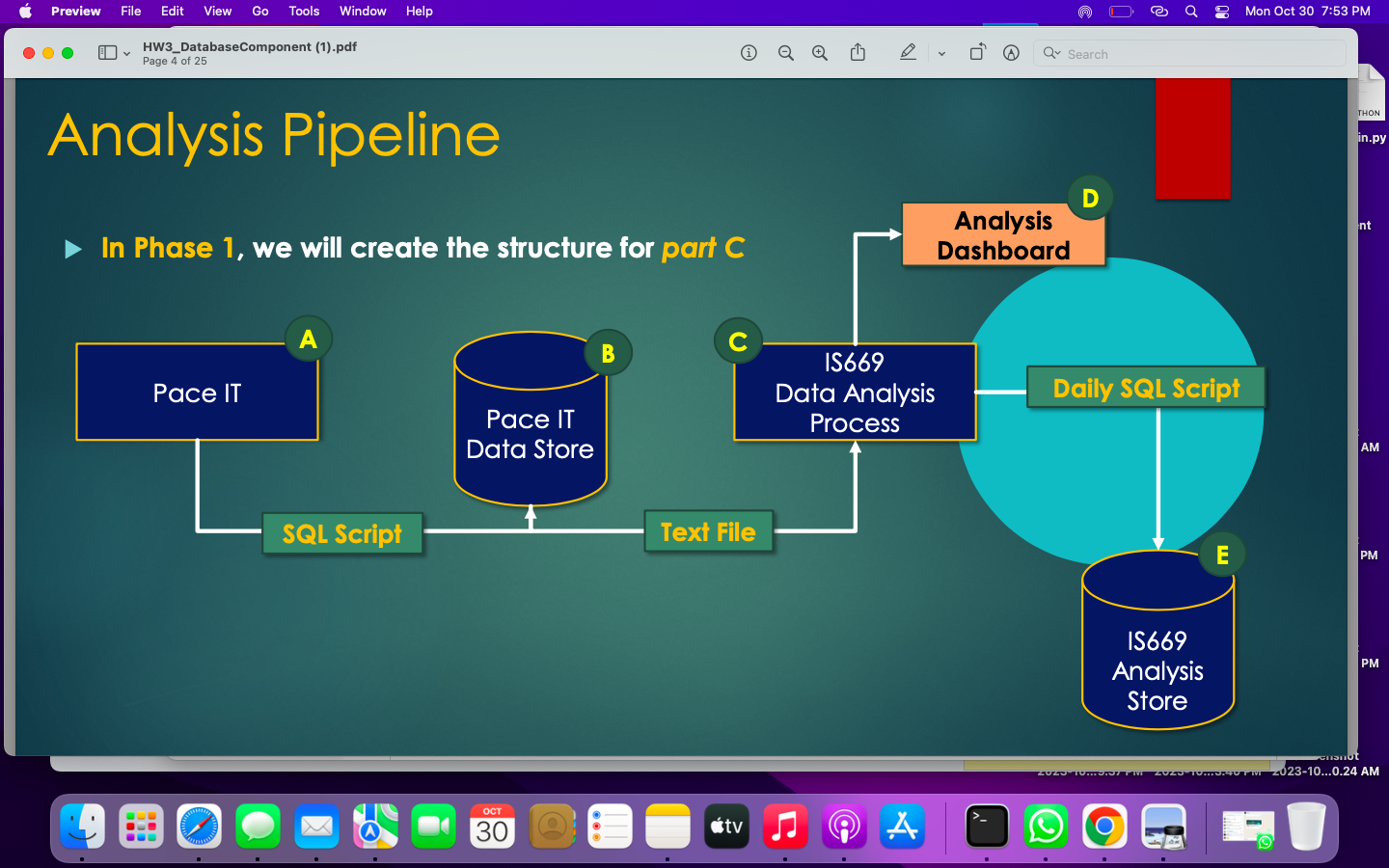Select the red rectangle annotation on the slide
Screen dimensions: 1389x868
(x=1192, y=139)
